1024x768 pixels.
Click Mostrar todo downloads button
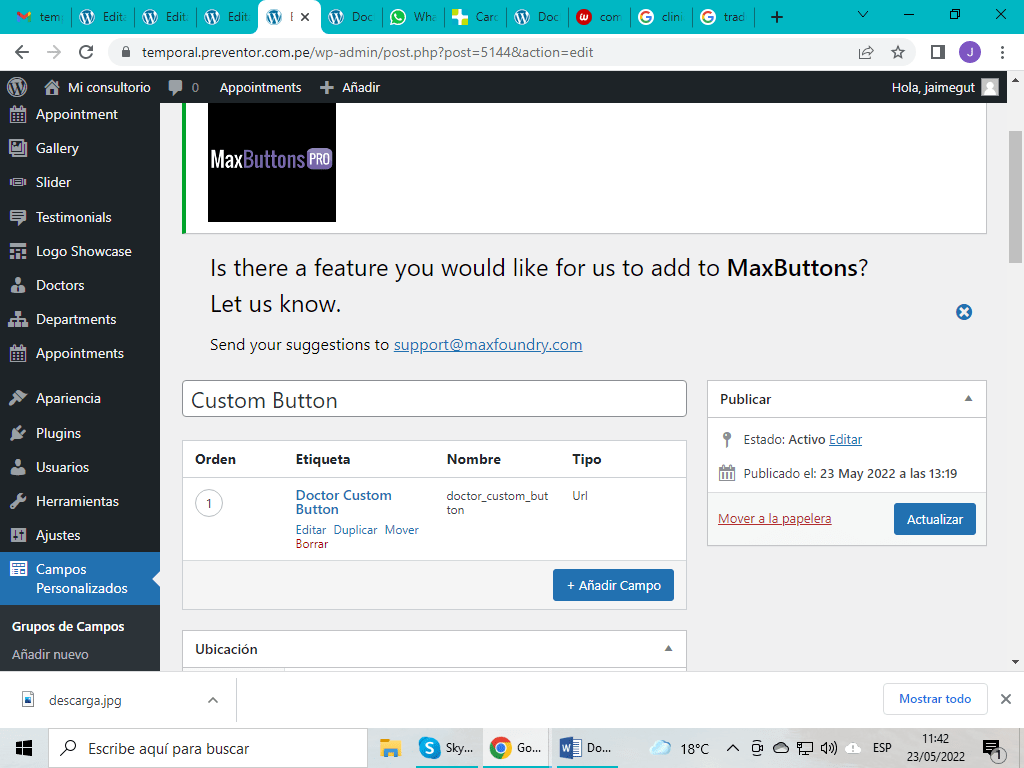pyautogui.click(x=935, y=699)
